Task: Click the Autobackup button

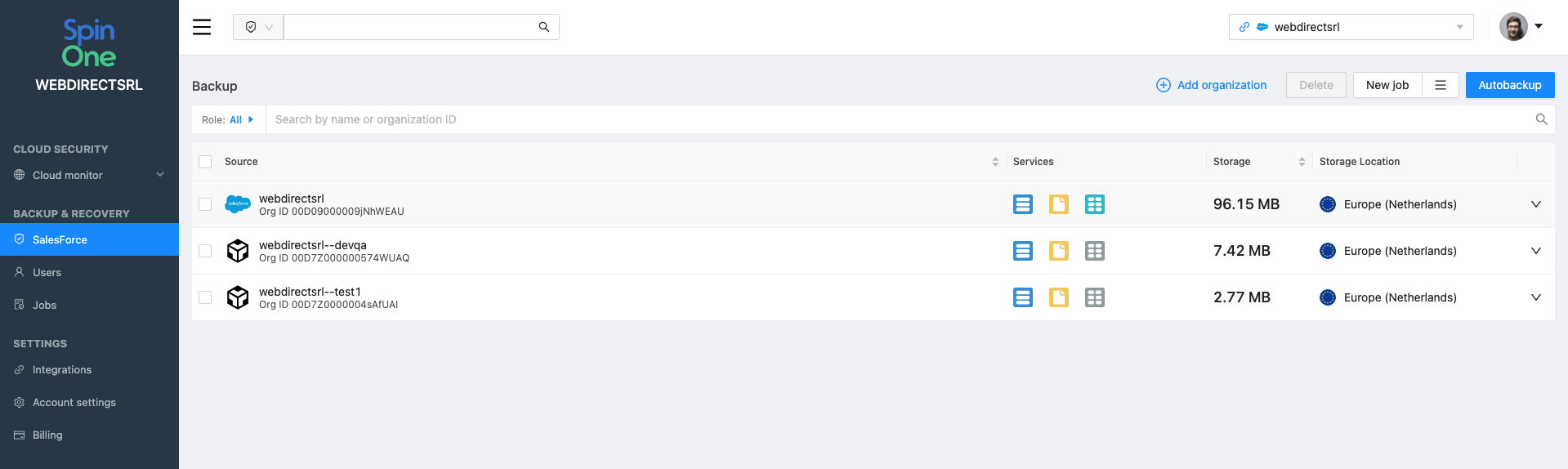Action: click(x=1509, y=85)
